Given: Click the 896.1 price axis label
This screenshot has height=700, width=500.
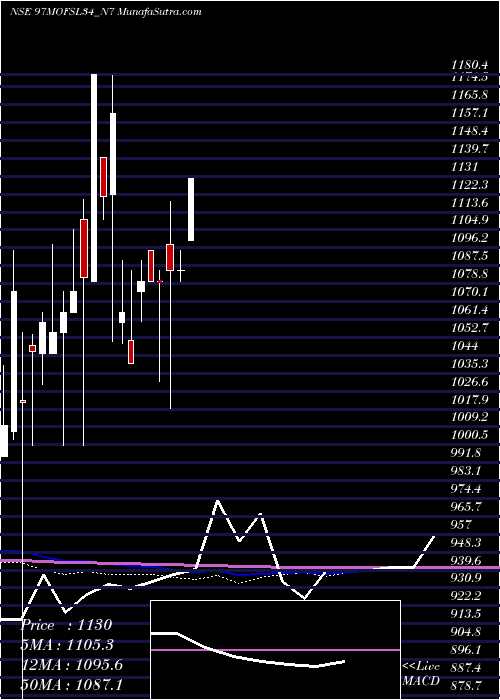Looking at the screenshot, I should pos(467,650).
